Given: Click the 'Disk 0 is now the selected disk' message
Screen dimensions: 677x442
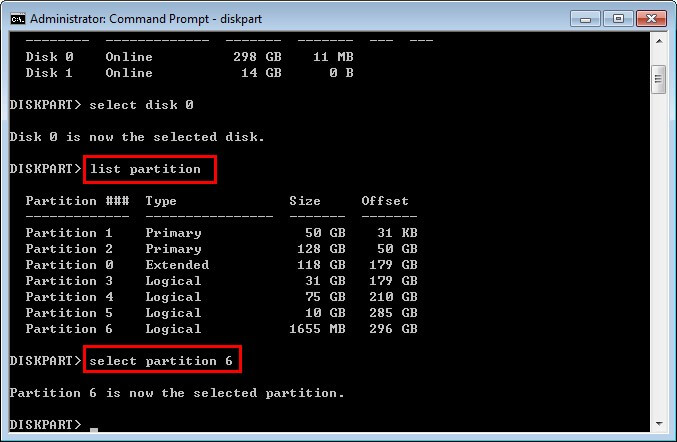Looking at the screenshot, I should [137, 137].
